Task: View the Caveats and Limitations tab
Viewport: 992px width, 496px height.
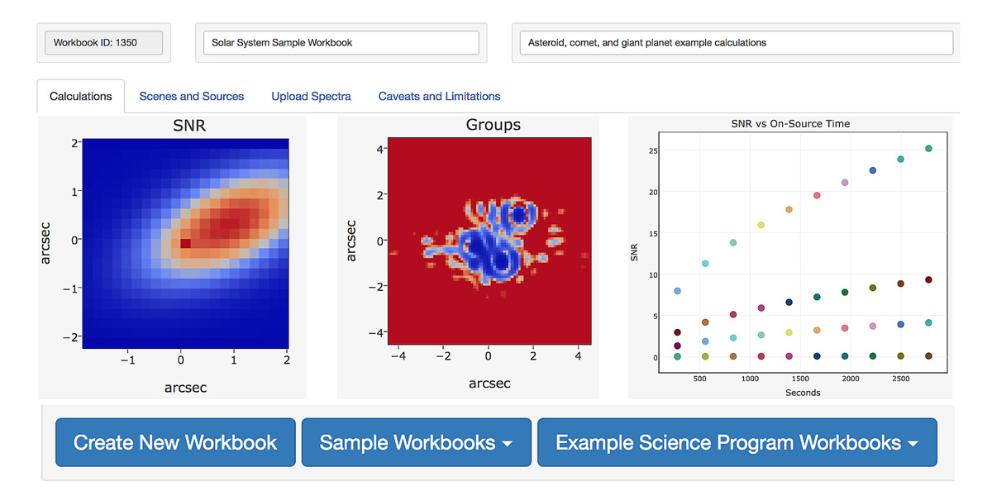Action: [439, 96]
